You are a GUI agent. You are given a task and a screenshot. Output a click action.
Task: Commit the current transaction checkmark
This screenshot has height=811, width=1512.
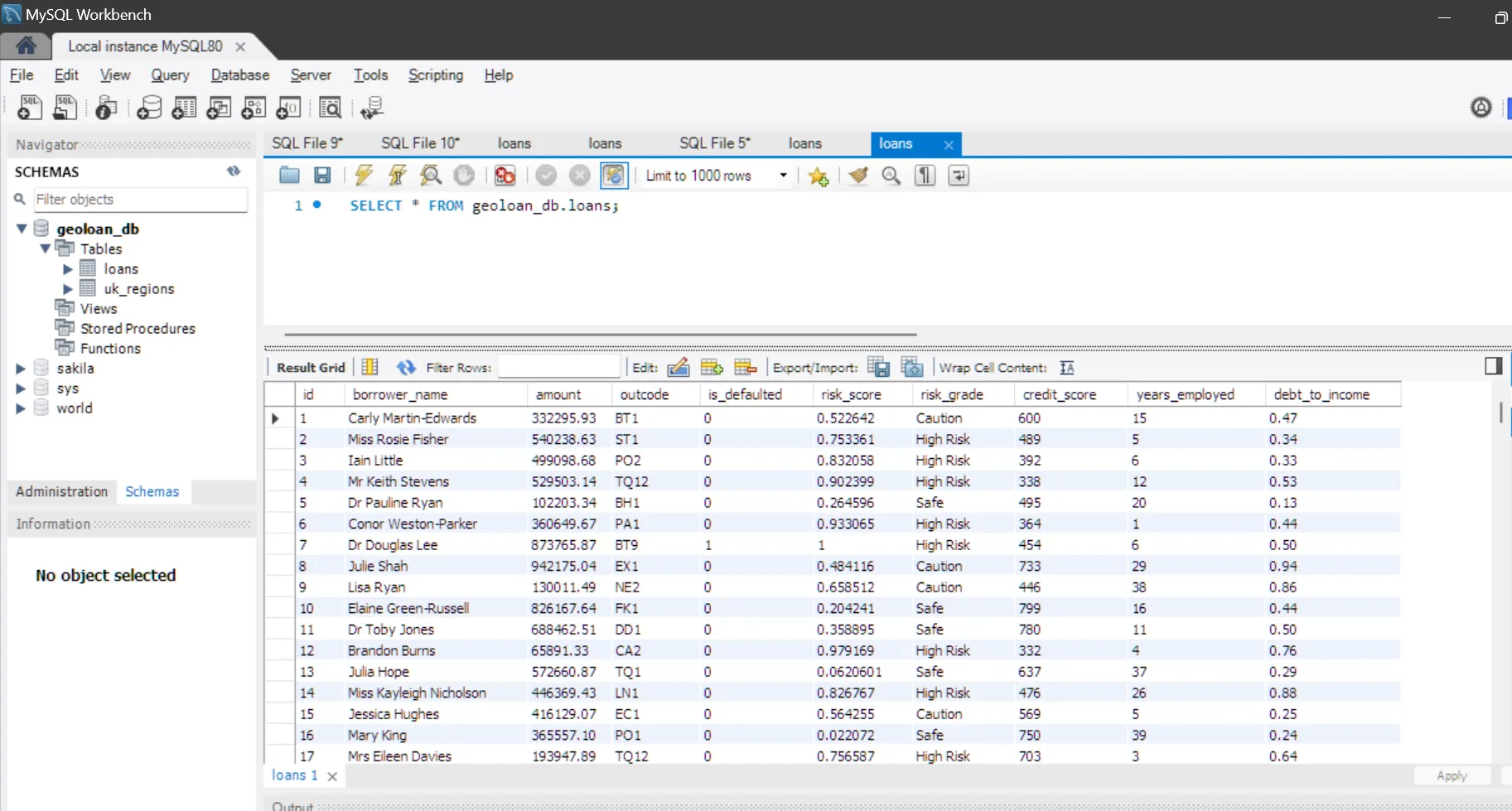(x=546, y=175)
